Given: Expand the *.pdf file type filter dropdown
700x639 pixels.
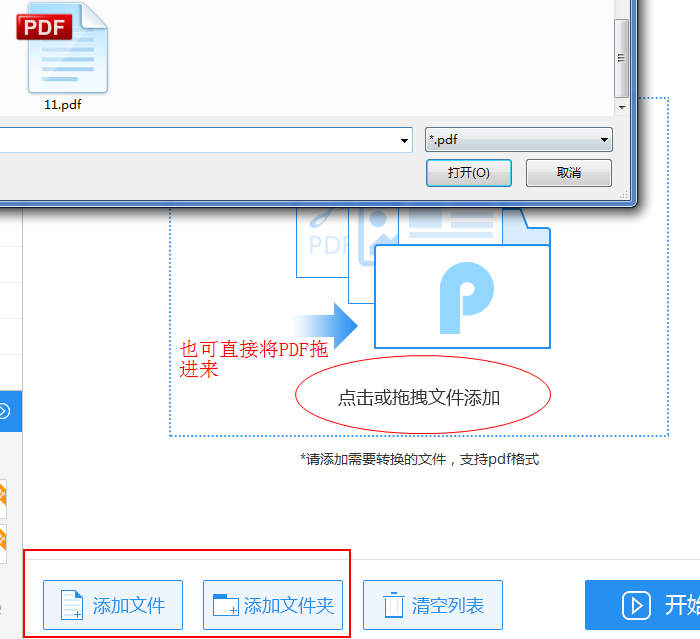Looking at the screenshot, I should [519, 140].
